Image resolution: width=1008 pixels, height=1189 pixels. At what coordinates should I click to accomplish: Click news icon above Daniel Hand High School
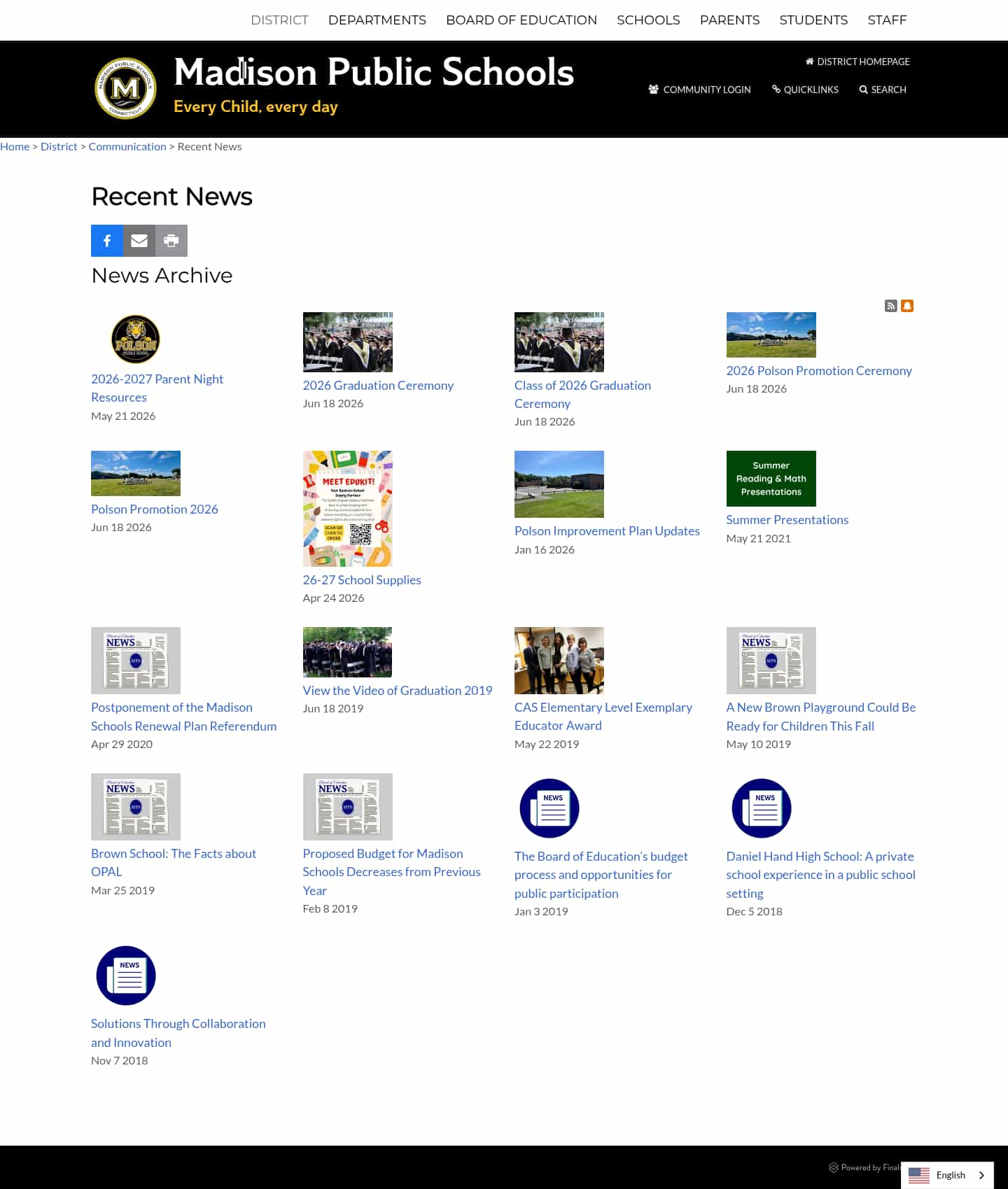pos(762,808)
